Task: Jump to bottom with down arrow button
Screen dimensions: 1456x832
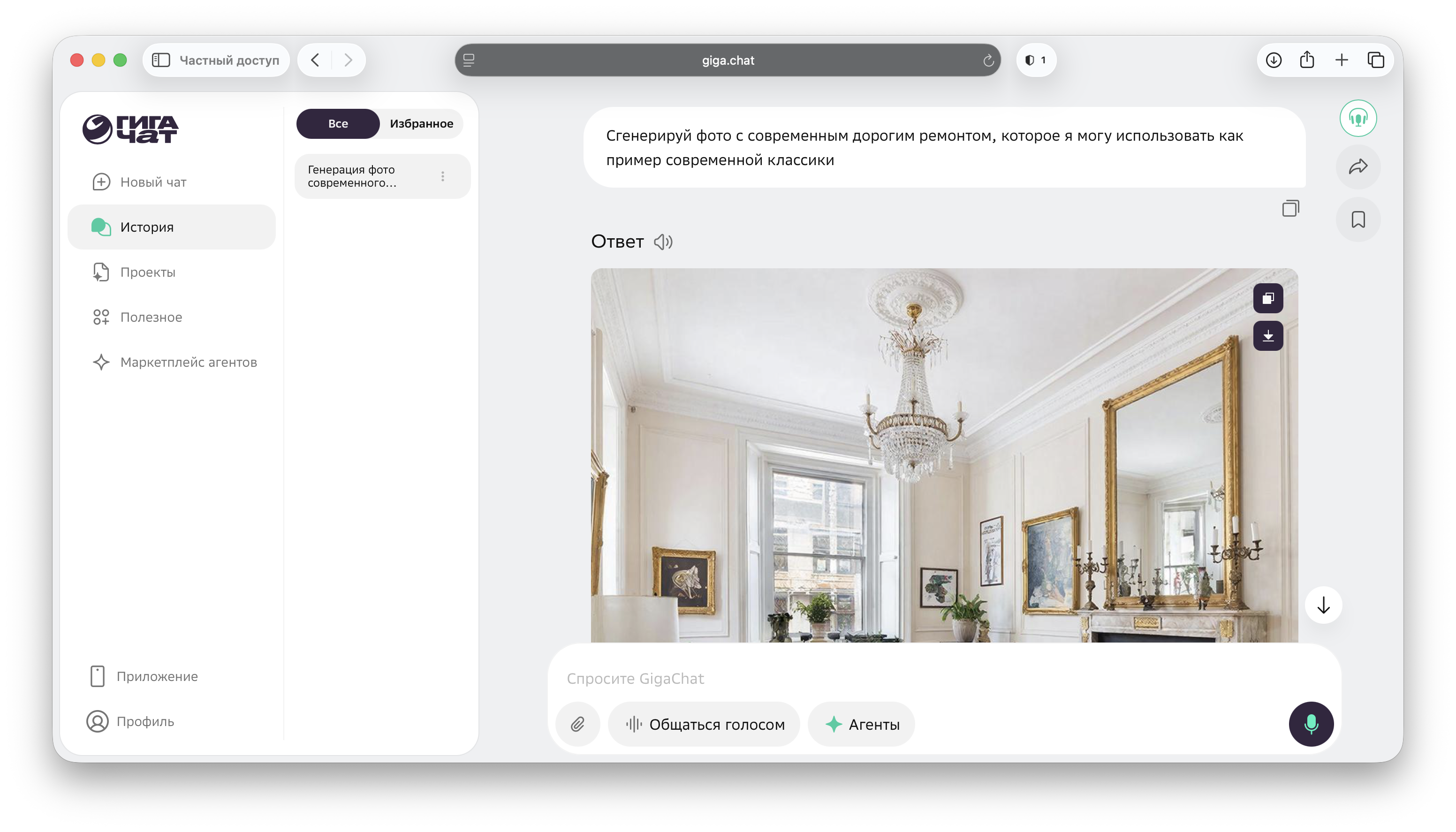Action: click(x=1323, y=605)
